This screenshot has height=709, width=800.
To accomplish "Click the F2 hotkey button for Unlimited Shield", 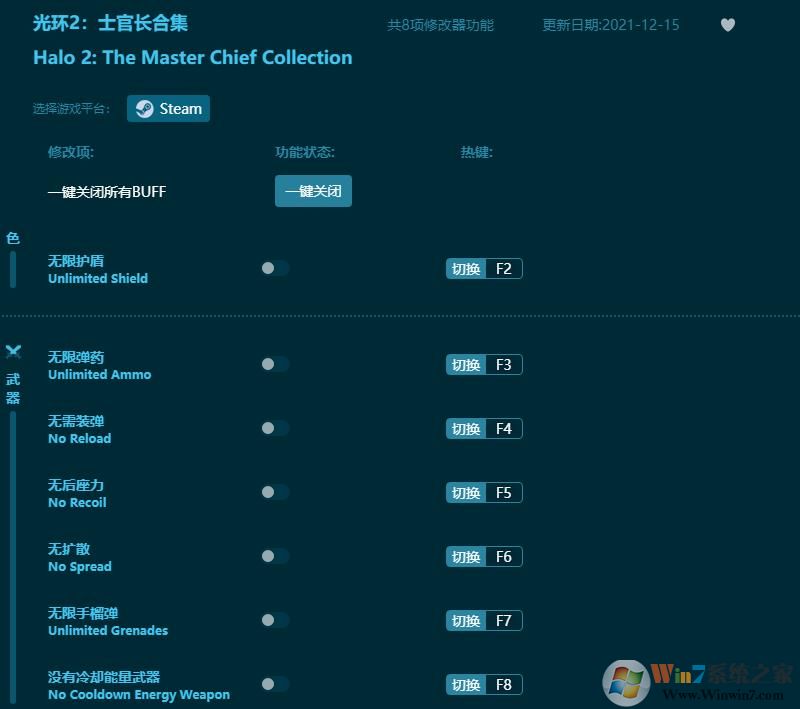I will coord(503,268).
